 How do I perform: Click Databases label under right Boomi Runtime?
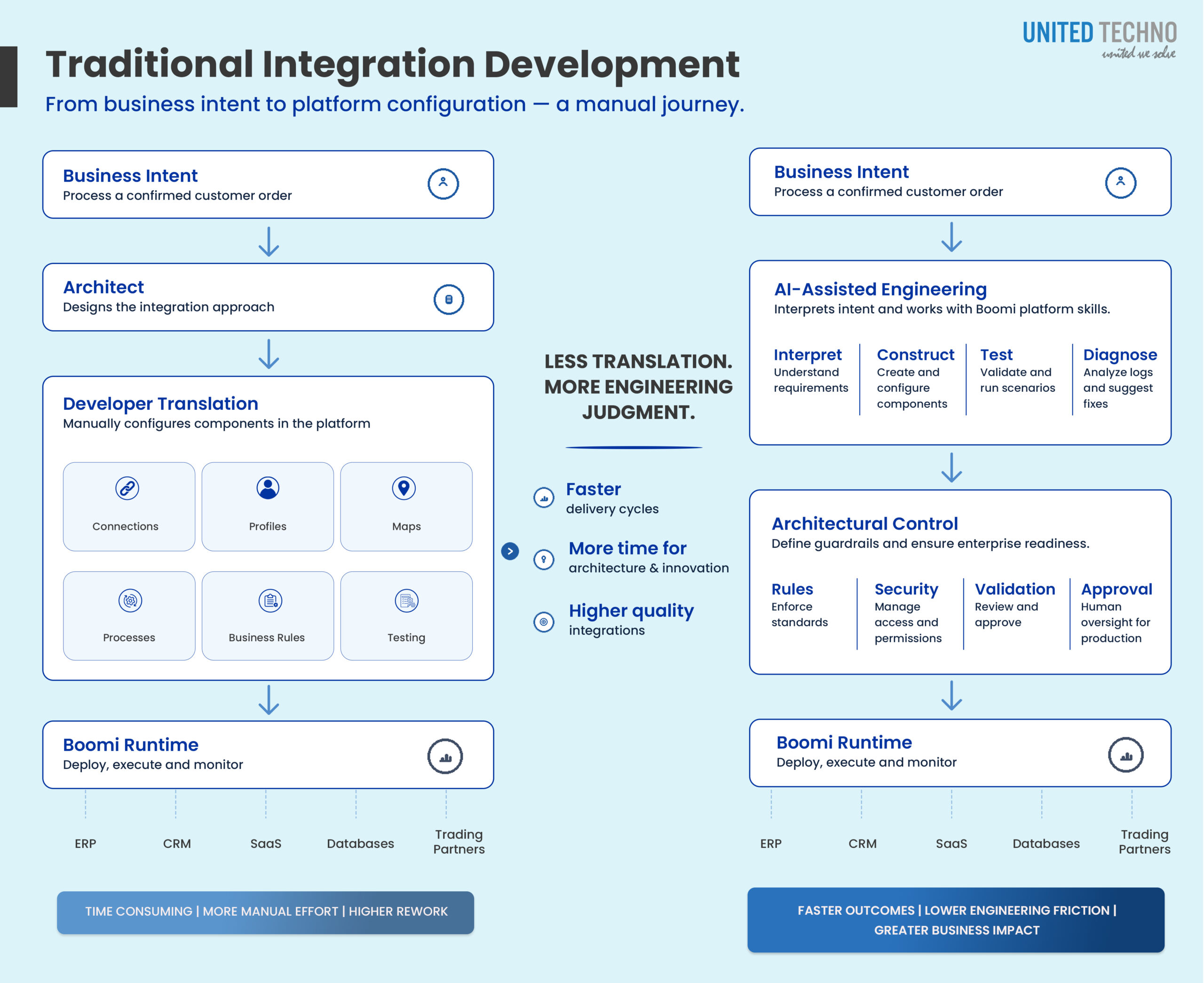(1046, 843)
